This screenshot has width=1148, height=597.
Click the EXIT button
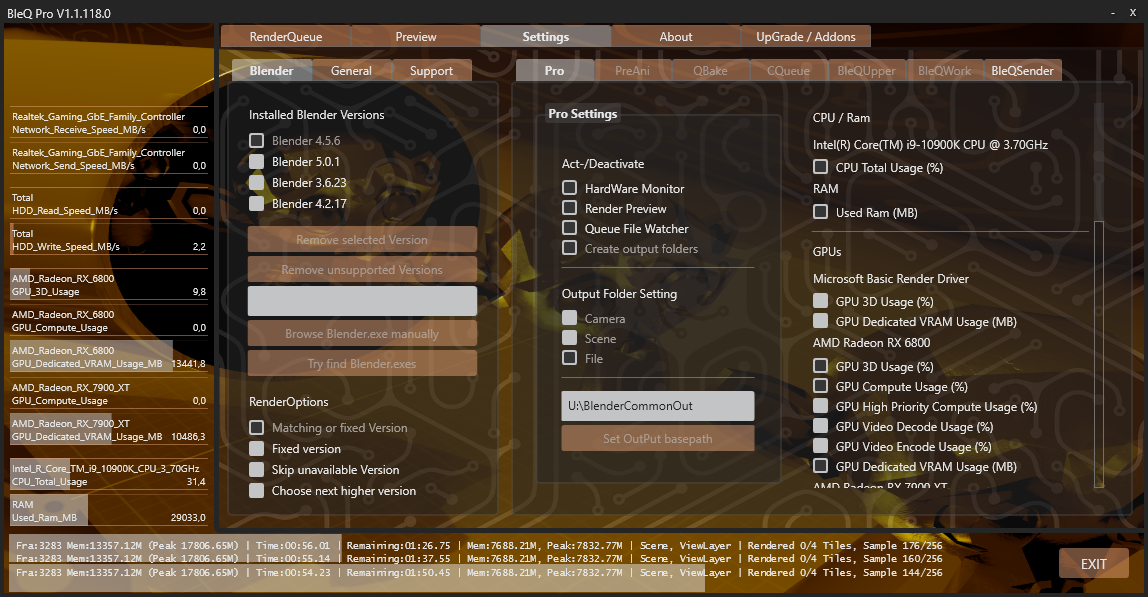pos(1094,563)
